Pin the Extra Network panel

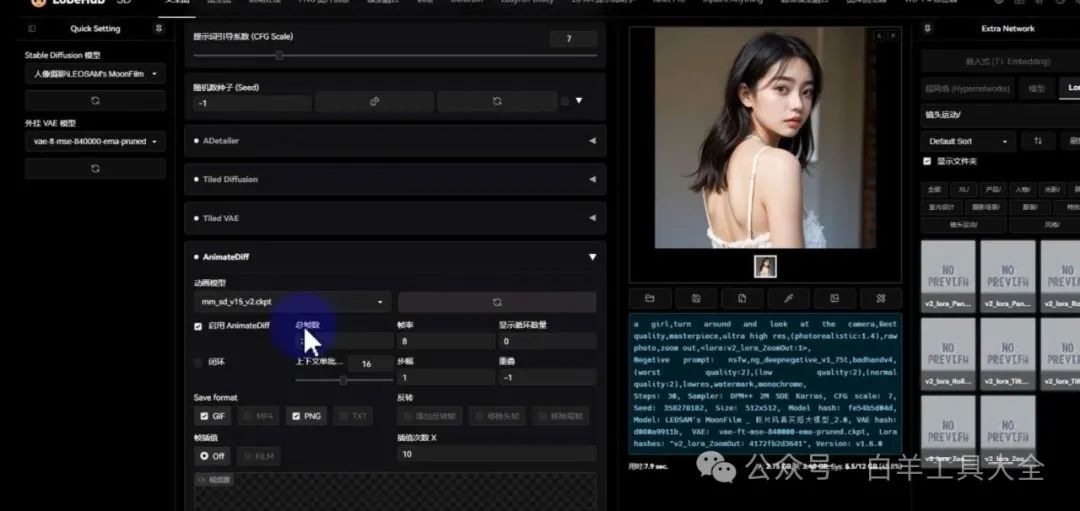[x=927, y=29]
